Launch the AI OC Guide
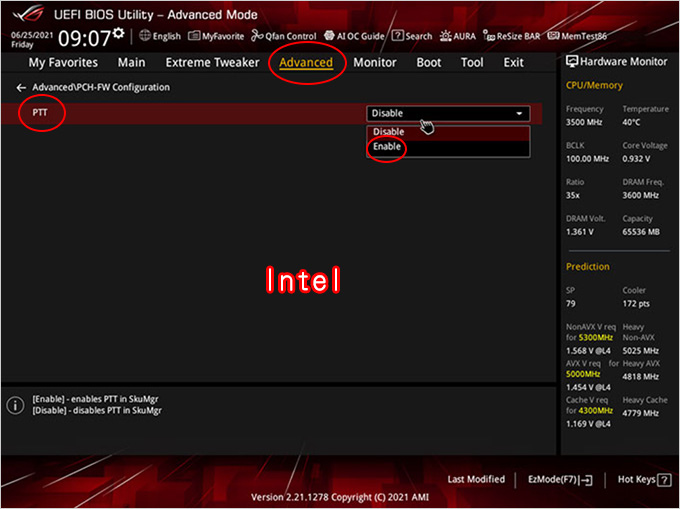The image size is (680, 509). pyautogui.click(x=354, y=36)
